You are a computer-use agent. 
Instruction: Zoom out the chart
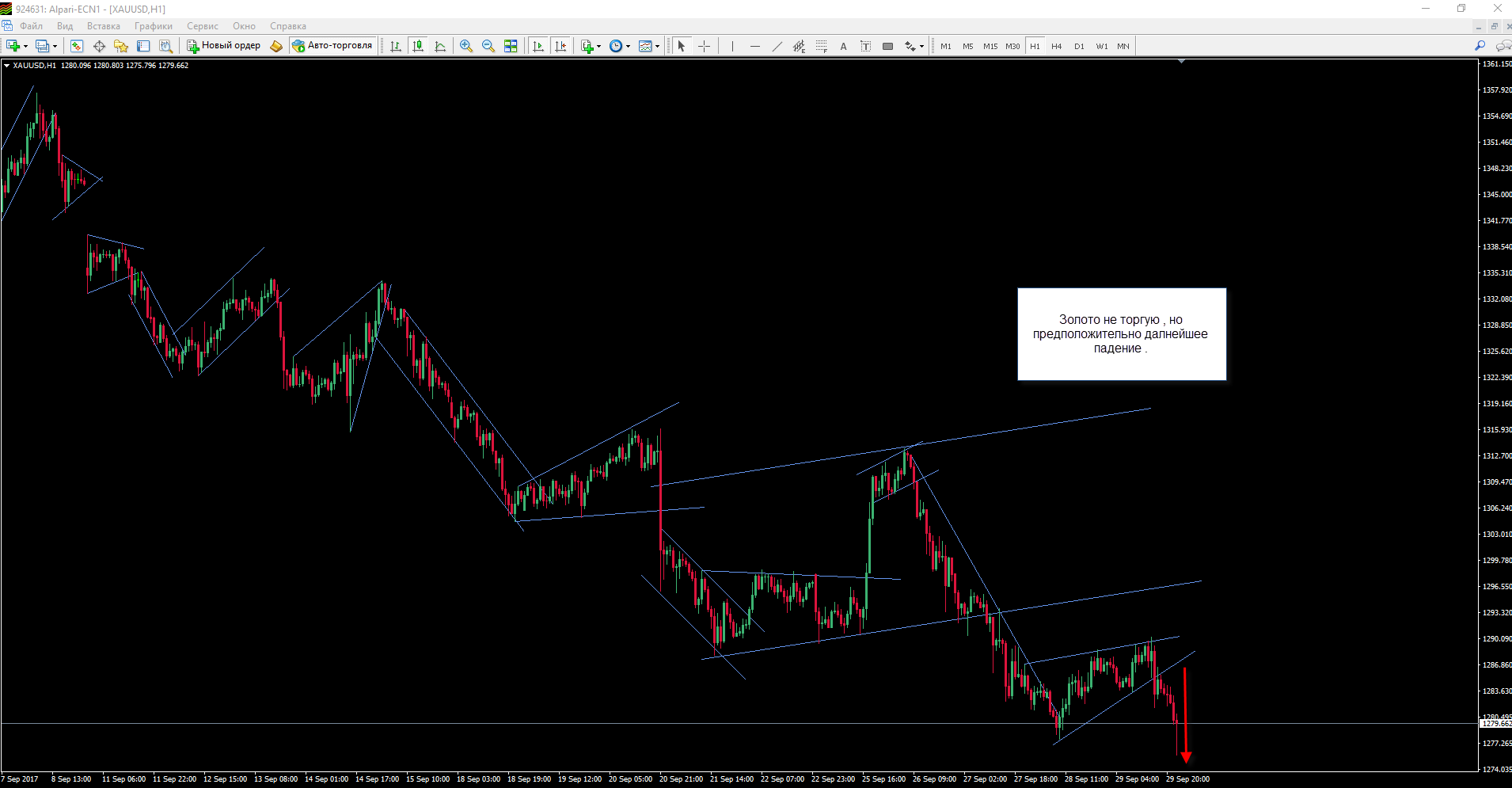tap(488, 46)
